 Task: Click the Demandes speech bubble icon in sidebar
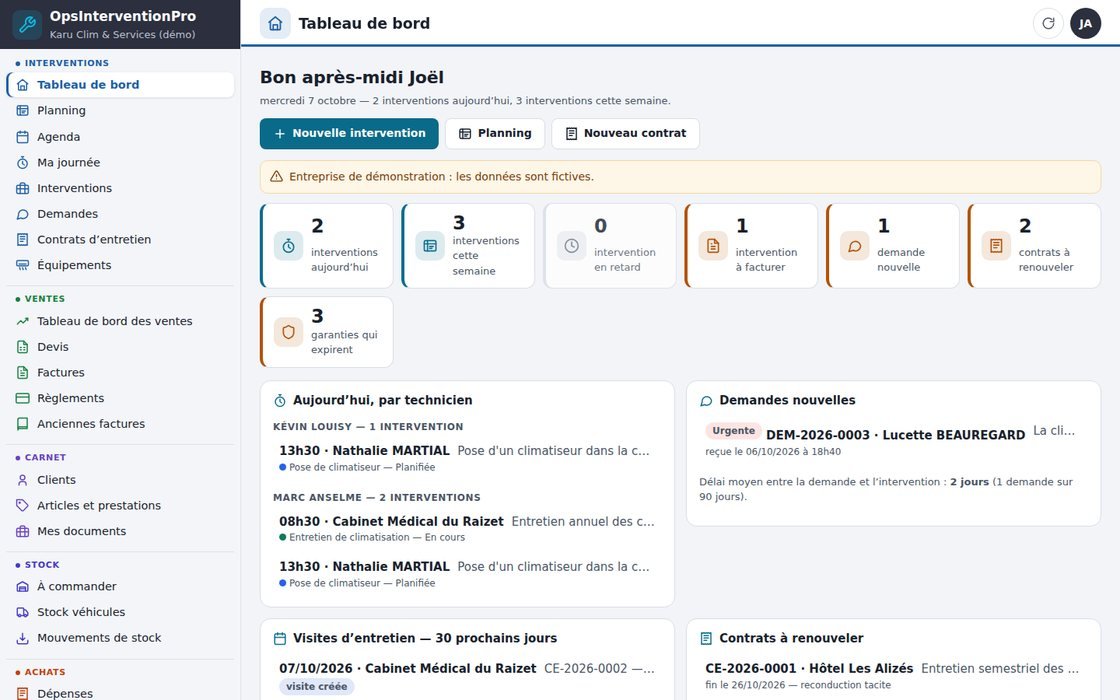tap(23, 214)
